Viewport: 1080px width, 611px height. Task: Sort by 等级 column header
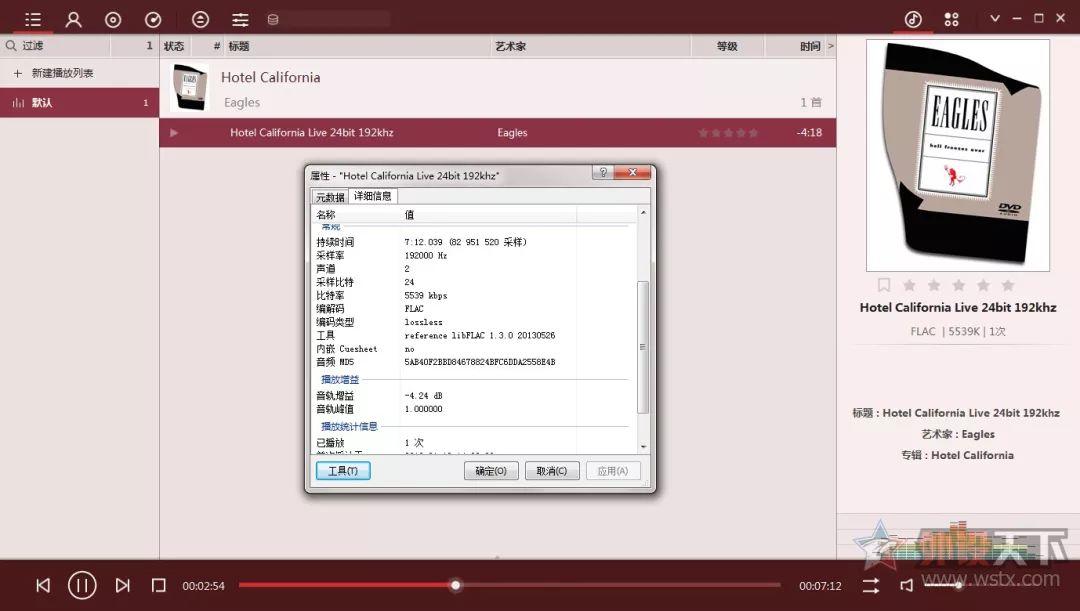(x=727, y=46)
